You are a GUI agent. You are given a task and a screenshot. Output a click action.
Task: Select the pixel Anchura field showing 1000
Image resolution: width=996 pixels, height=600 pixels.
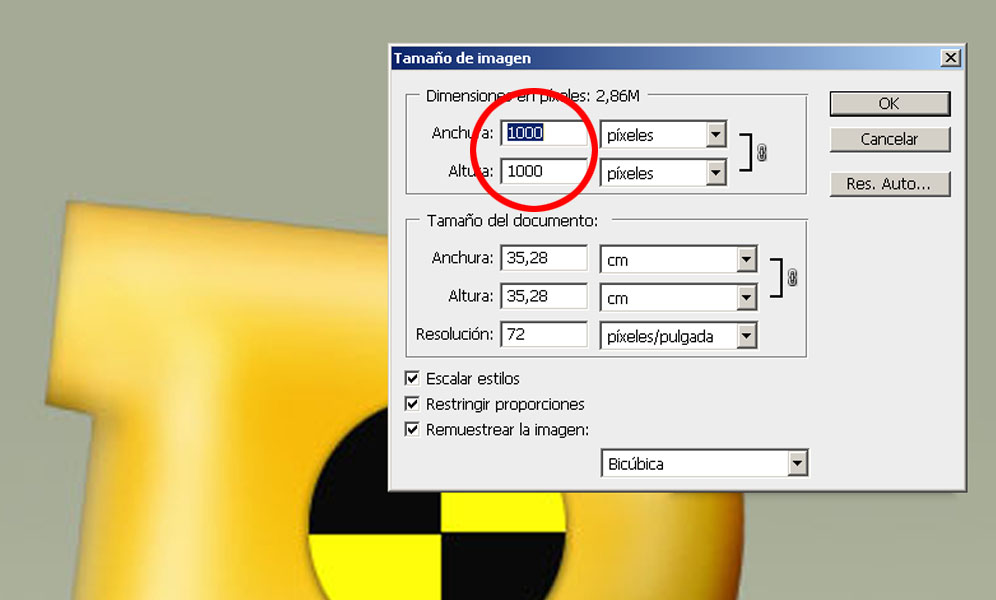(544, 133)
